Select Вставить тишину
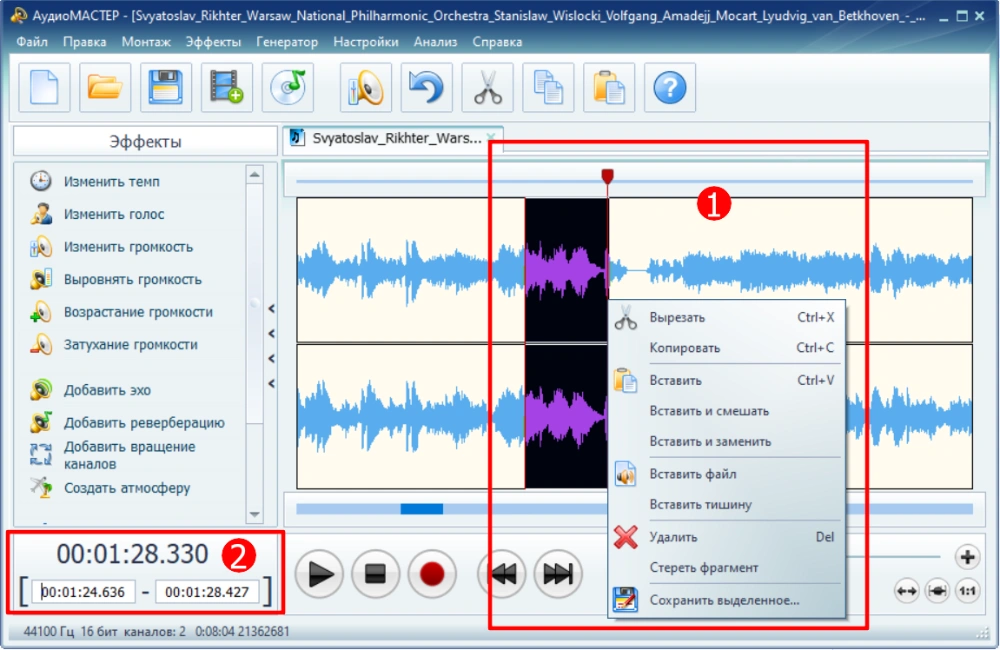This screenshot has width=1000, height=650. click(726, 505)
